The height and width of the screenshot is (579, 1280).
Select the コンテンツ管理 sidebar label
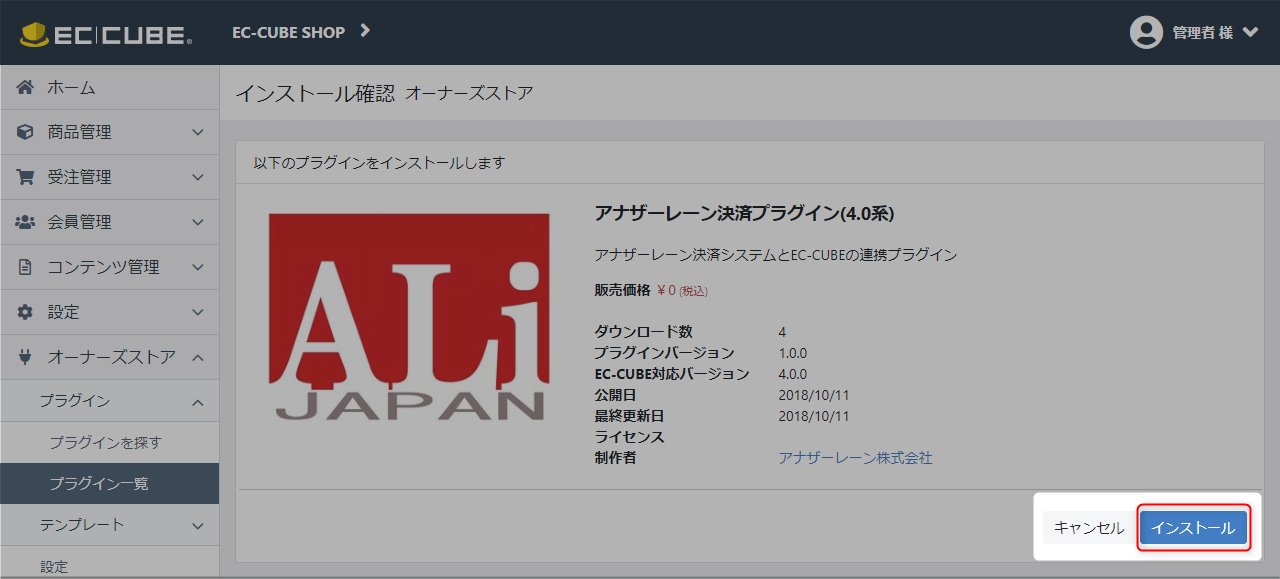point(104,267)
